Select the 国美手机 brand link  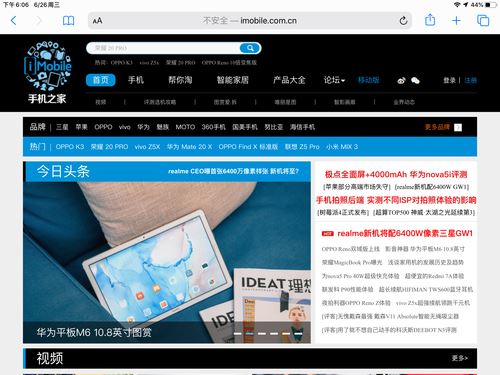tap(245, 127)
